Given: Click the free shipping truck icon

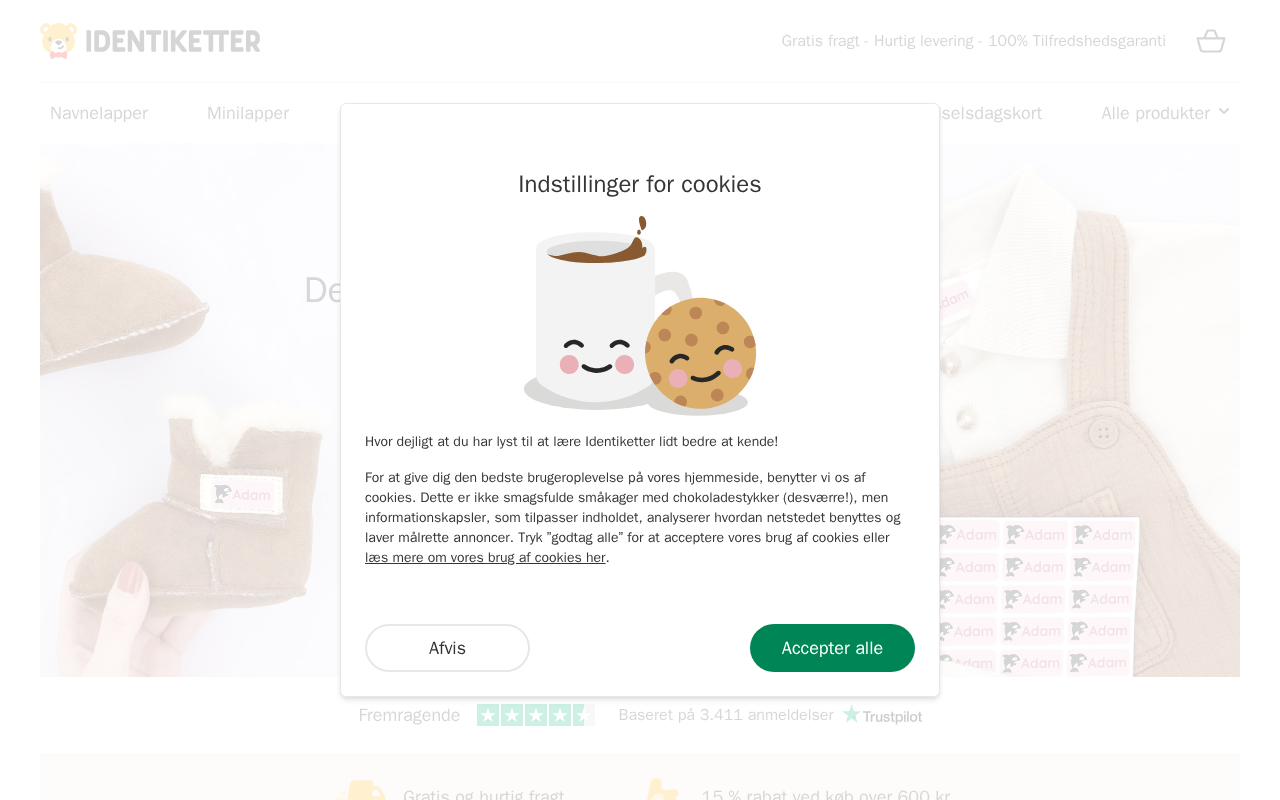Looking at the screenshot, I should tap(361, 790).
